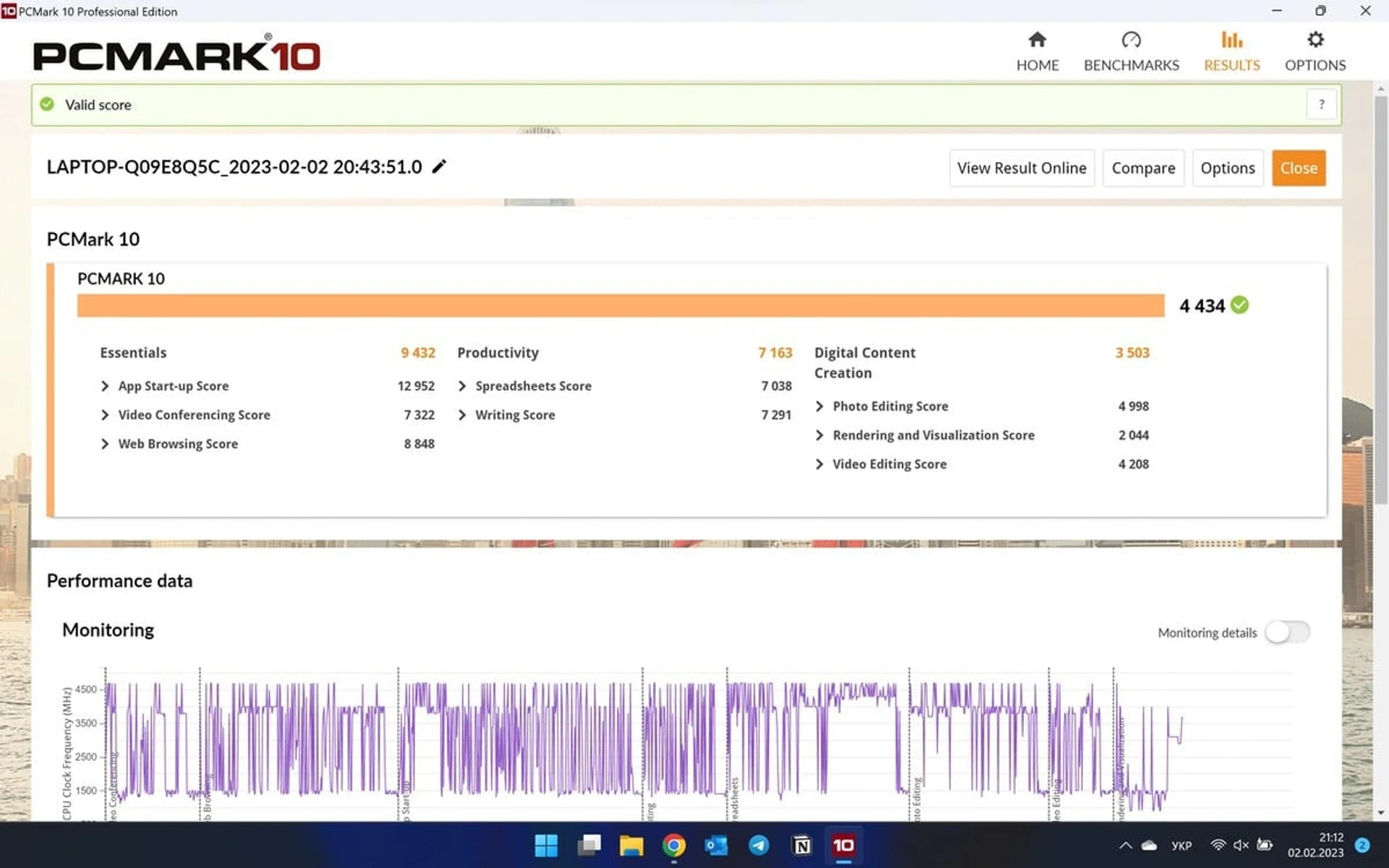Open the Home tab
The width and height of the screenshot is (1389, 868).
click(1037, 51)
